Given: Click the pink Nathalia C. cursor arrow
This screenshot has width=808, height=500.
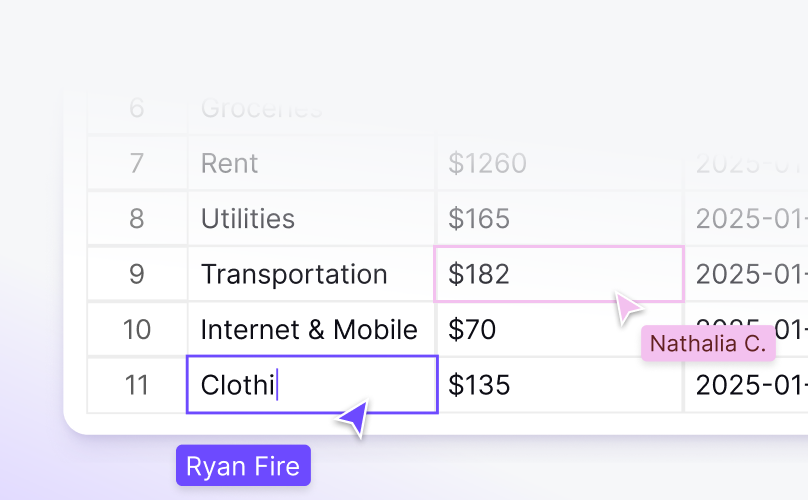Looking at the screenshot, I should point(628,308).
